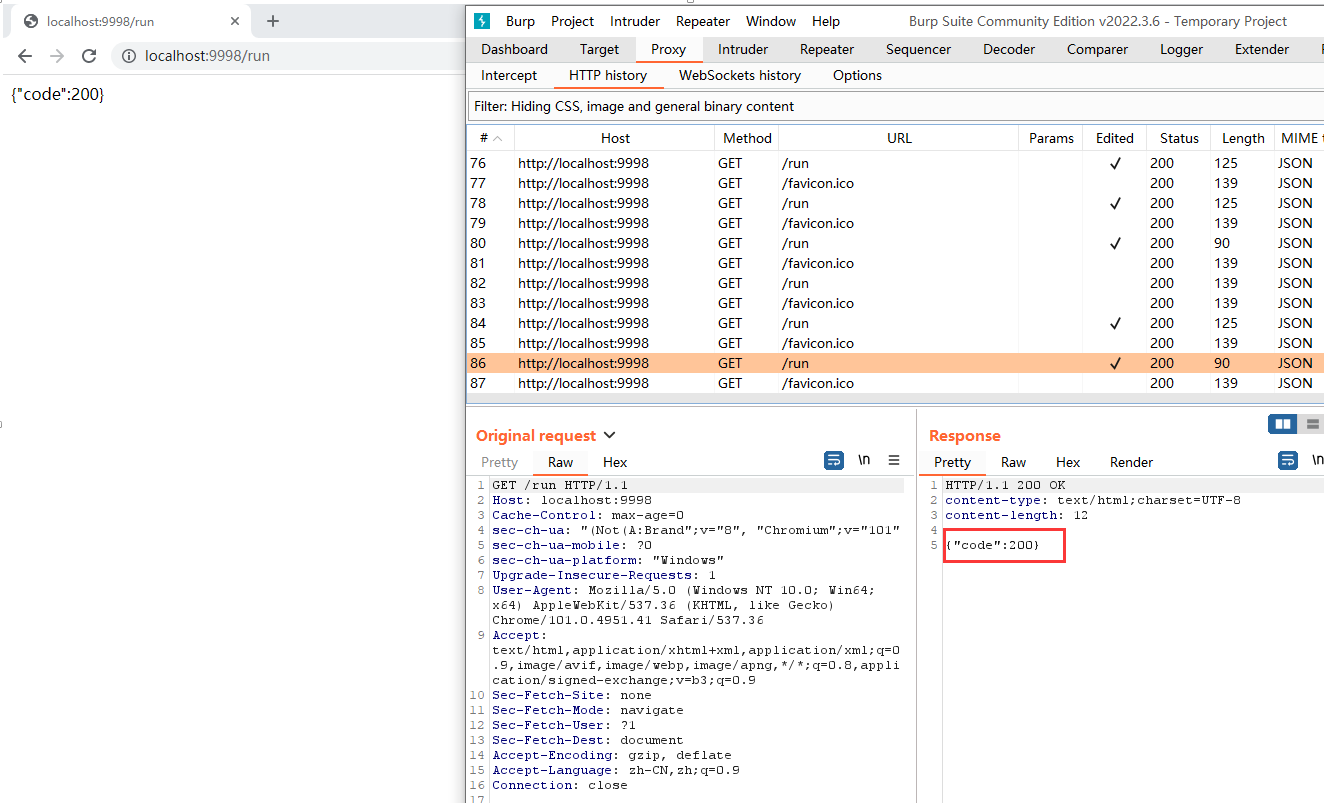Show Response in Render view
The height and width of the screenshot is (803, 1324).
[1131, 462]
